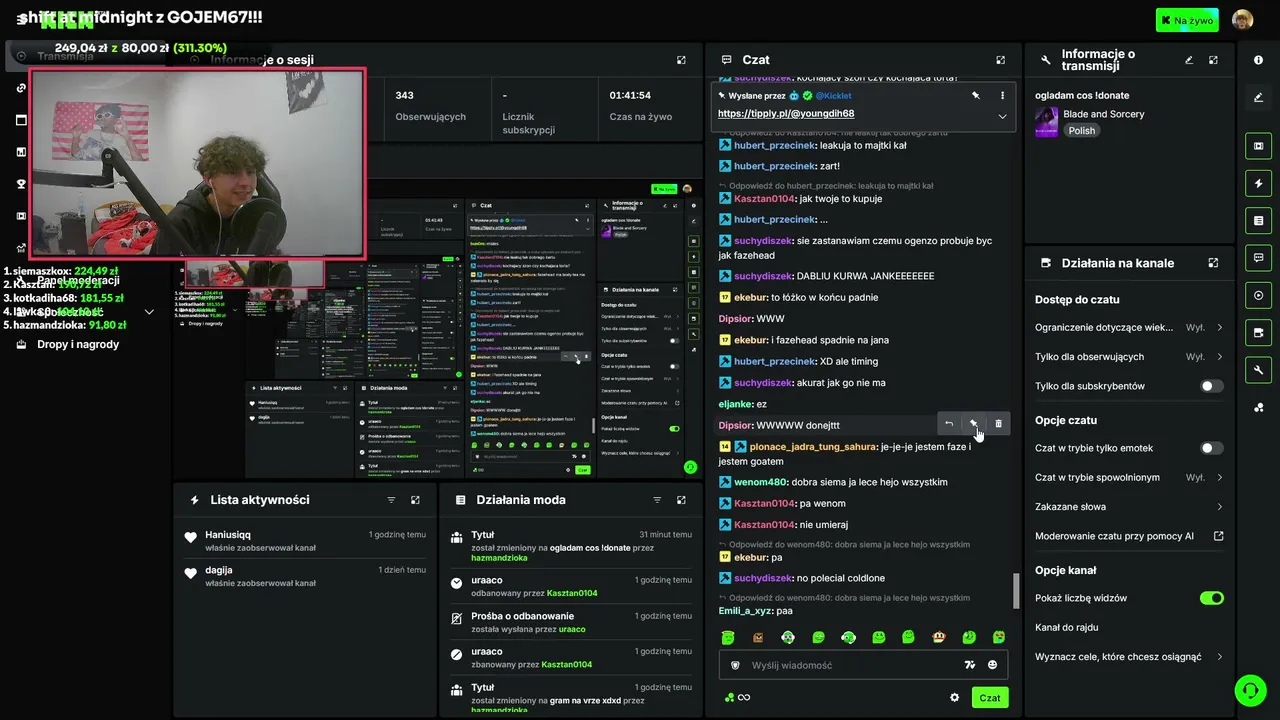Expand the left sidebar chevron section
The image size is (1280, 720).
[x=149, y=312]
